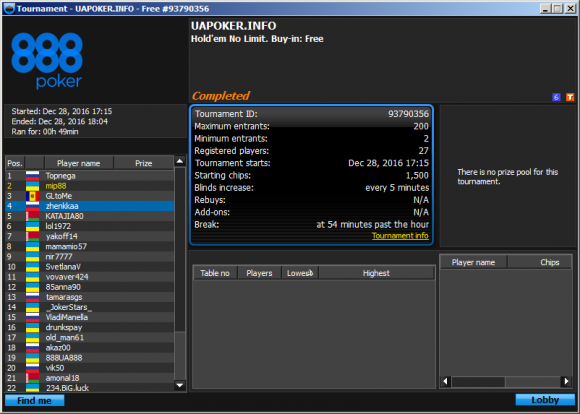Select player KATAJIA80
The image size is (580, 414).
tap(90, 216)
